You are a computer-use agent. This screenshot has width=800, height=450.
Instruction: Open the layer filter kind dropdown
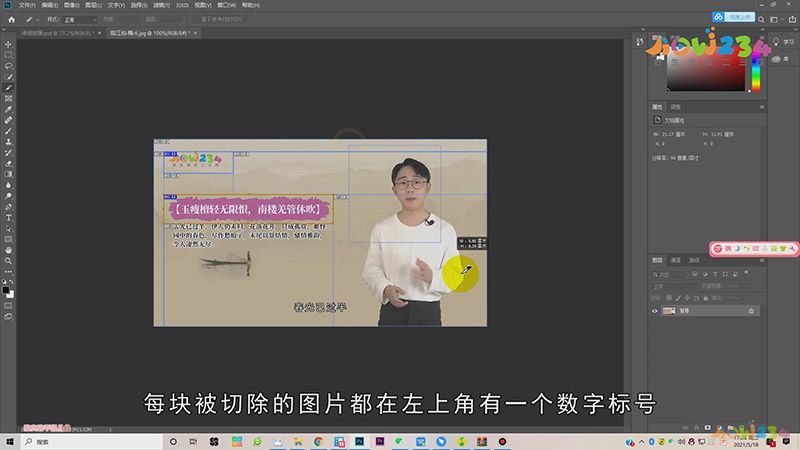(668, 274)
